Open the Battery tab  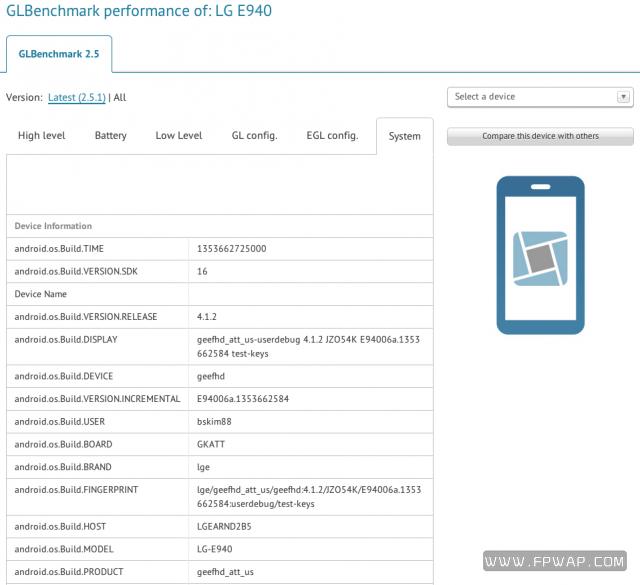111,136
